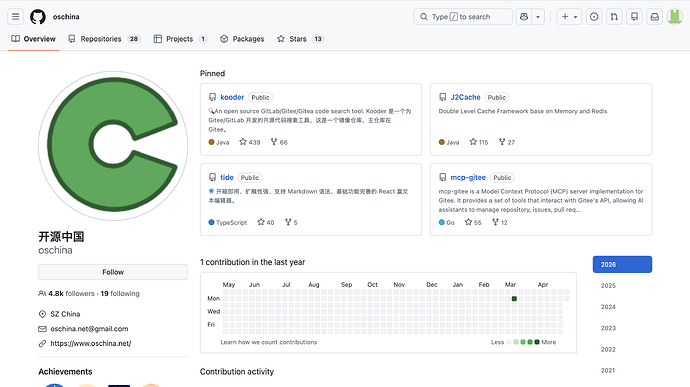690x387 pixels.
Task: Open the mcp-gitee pinned repository
Action: coord(468,177)
